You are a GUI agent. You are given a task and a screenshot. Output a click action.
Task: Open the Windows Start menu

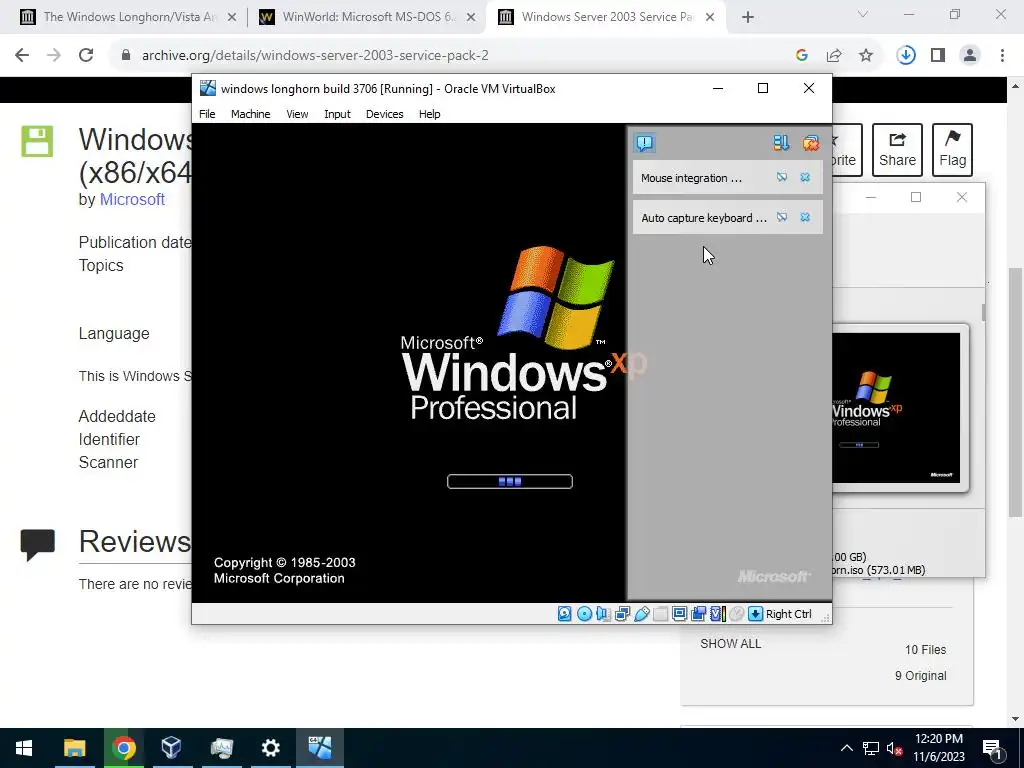coord(24,748)
